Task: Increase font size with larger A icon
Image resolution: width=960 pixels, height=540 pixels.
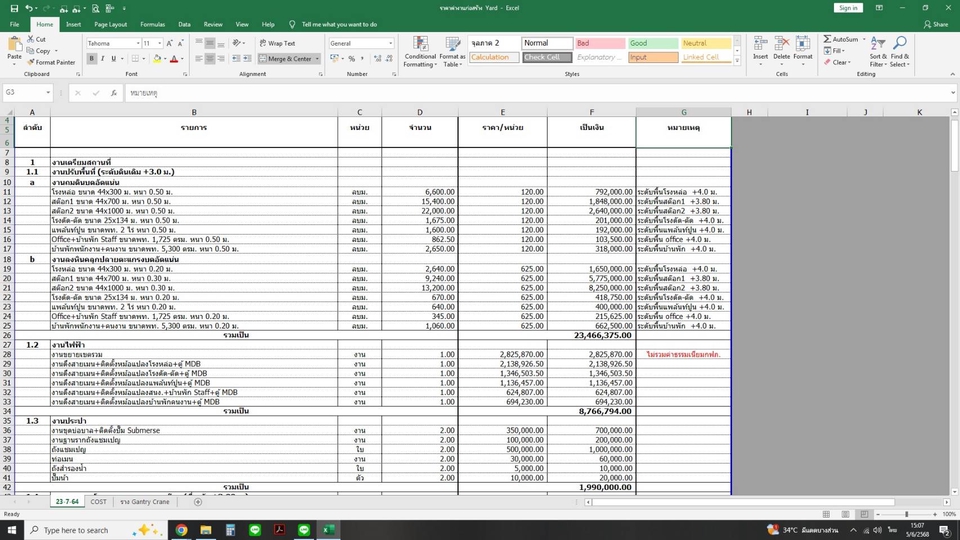Action: tap(170, 43)
